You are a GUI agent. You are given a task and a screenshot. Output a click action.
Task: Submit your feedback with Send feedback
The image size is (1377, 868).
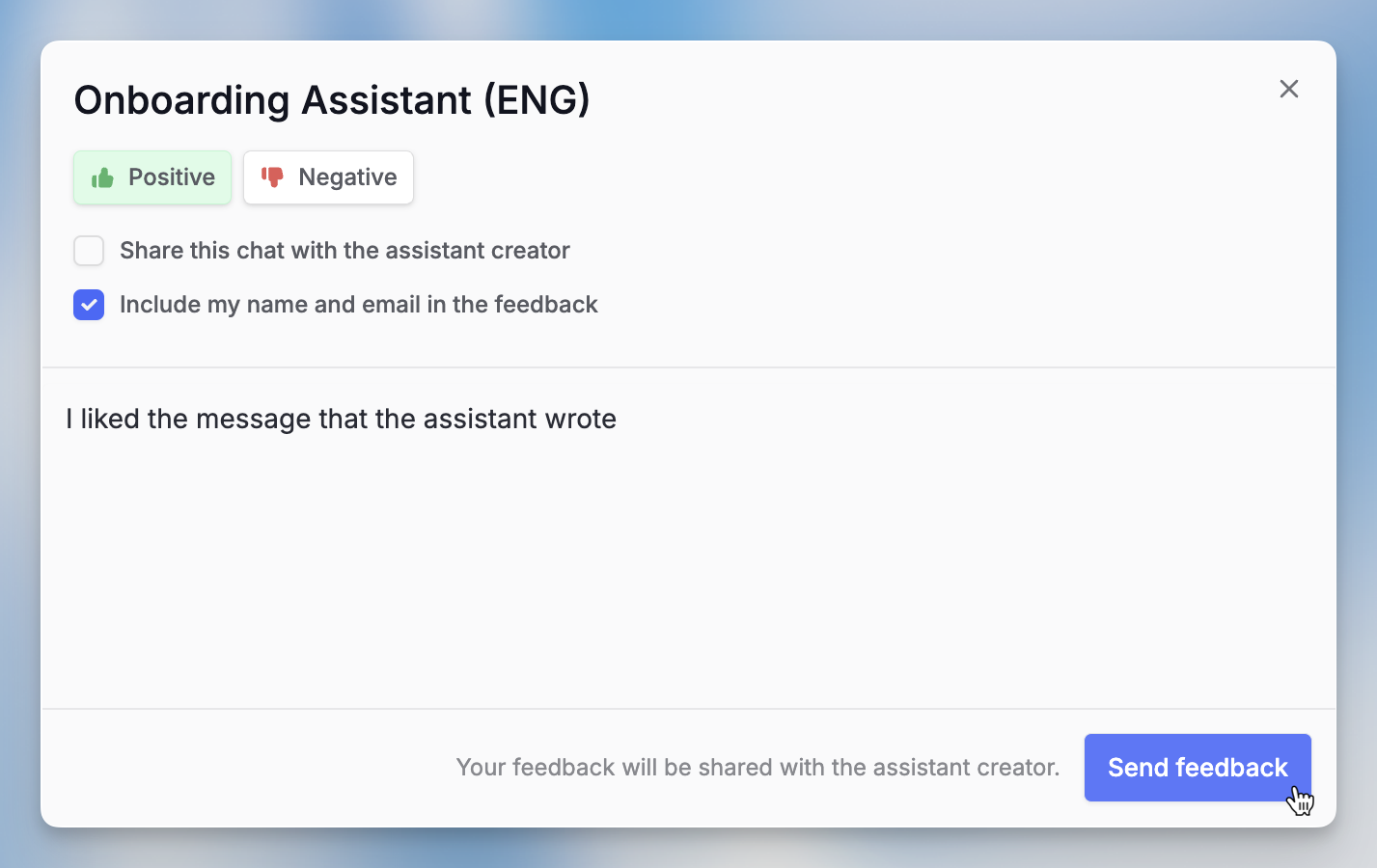click(1198, 767)
